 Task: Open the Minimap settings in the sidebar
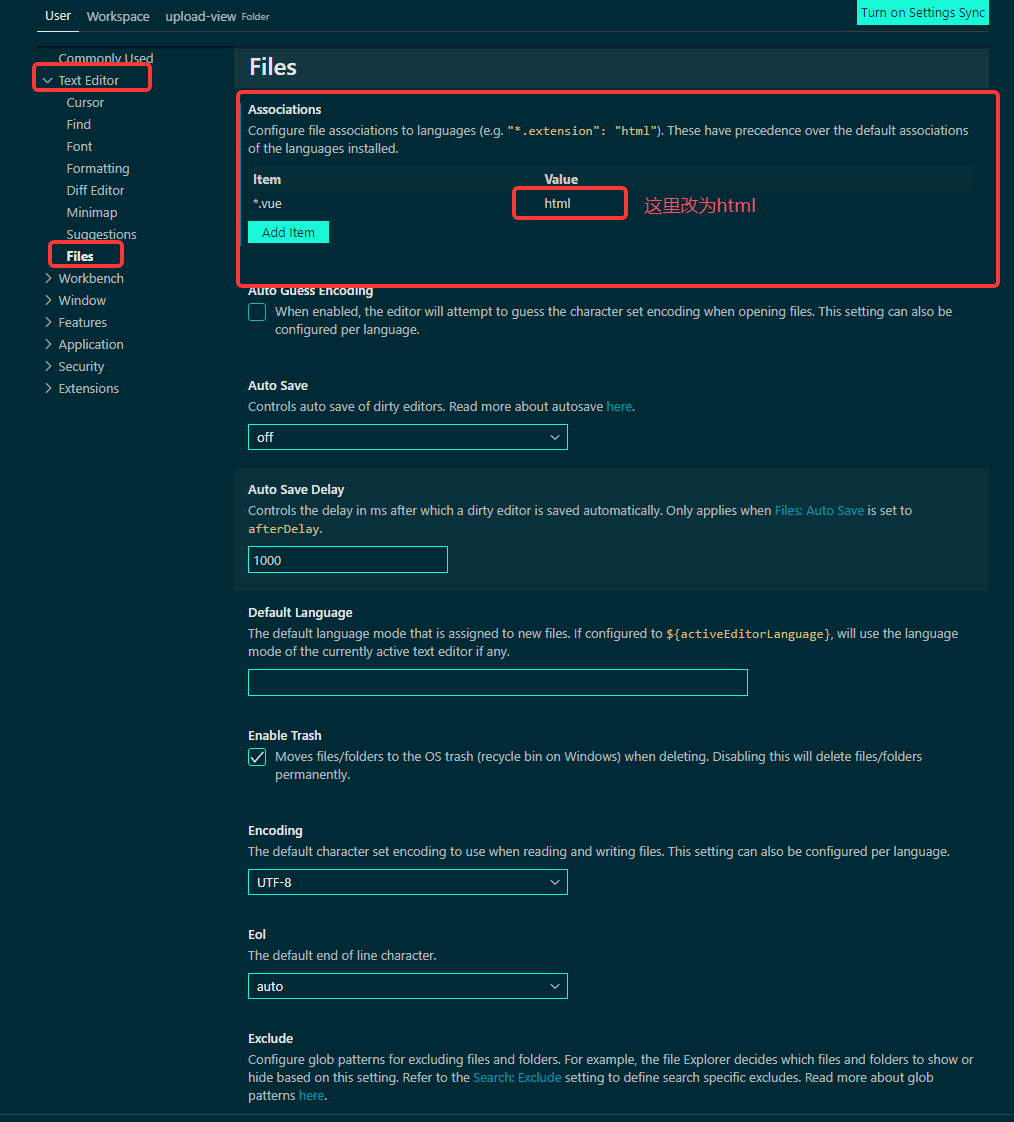92,212
